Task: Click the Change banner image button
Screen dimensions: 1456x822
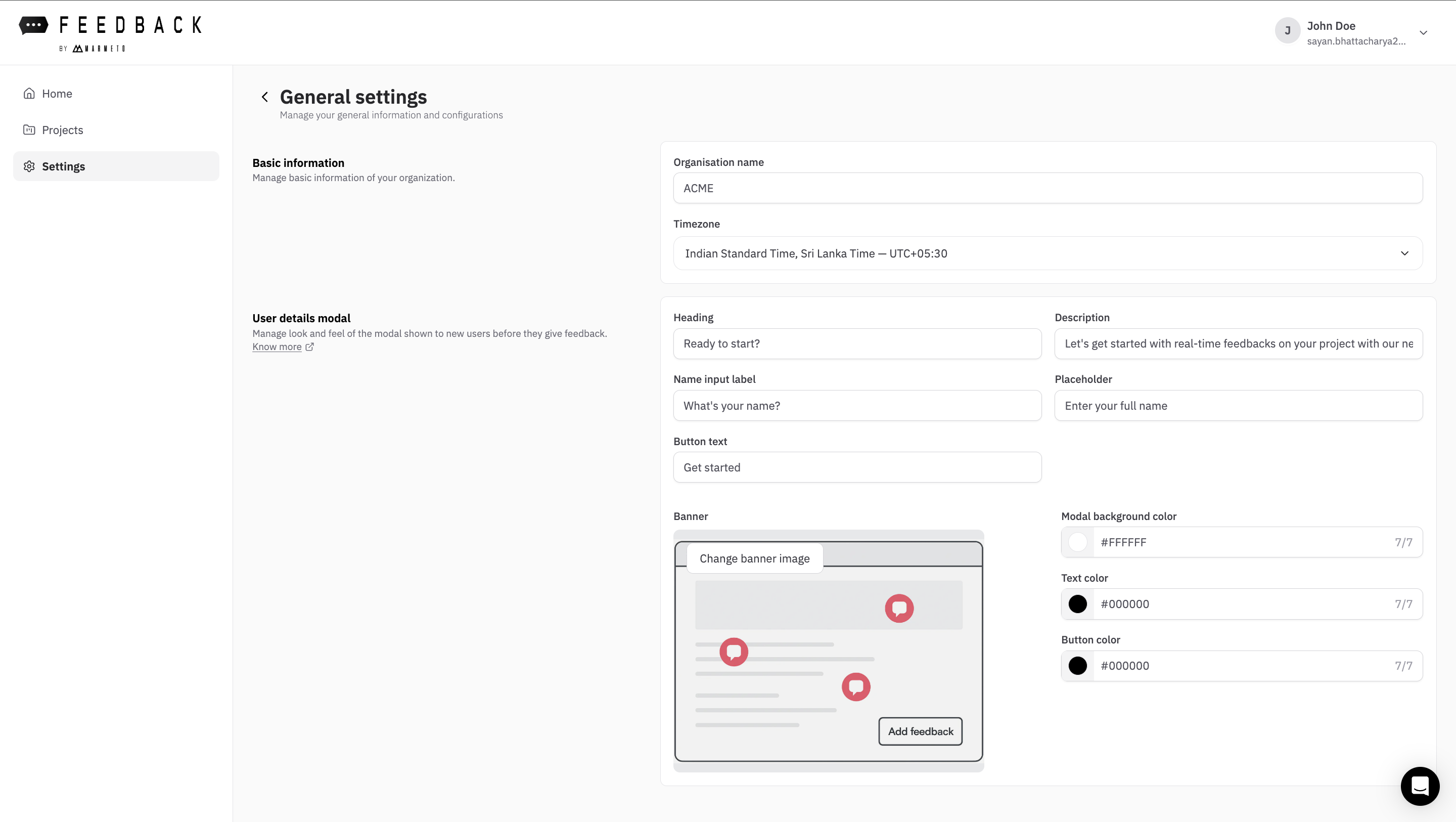Action: pyautogui.click(x=755, y=558)
